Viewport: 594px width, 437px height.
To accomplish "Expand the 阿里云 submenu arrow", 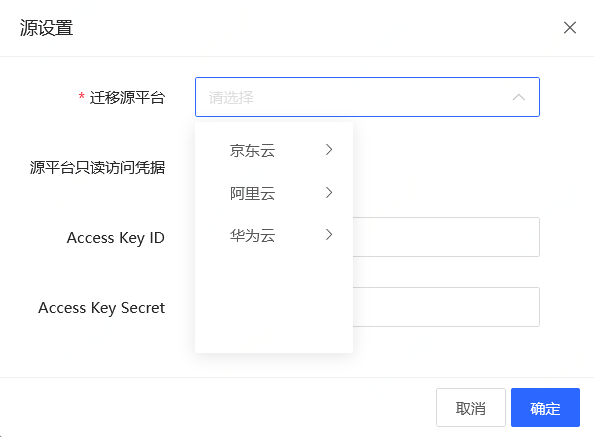I will click(329, 193).
